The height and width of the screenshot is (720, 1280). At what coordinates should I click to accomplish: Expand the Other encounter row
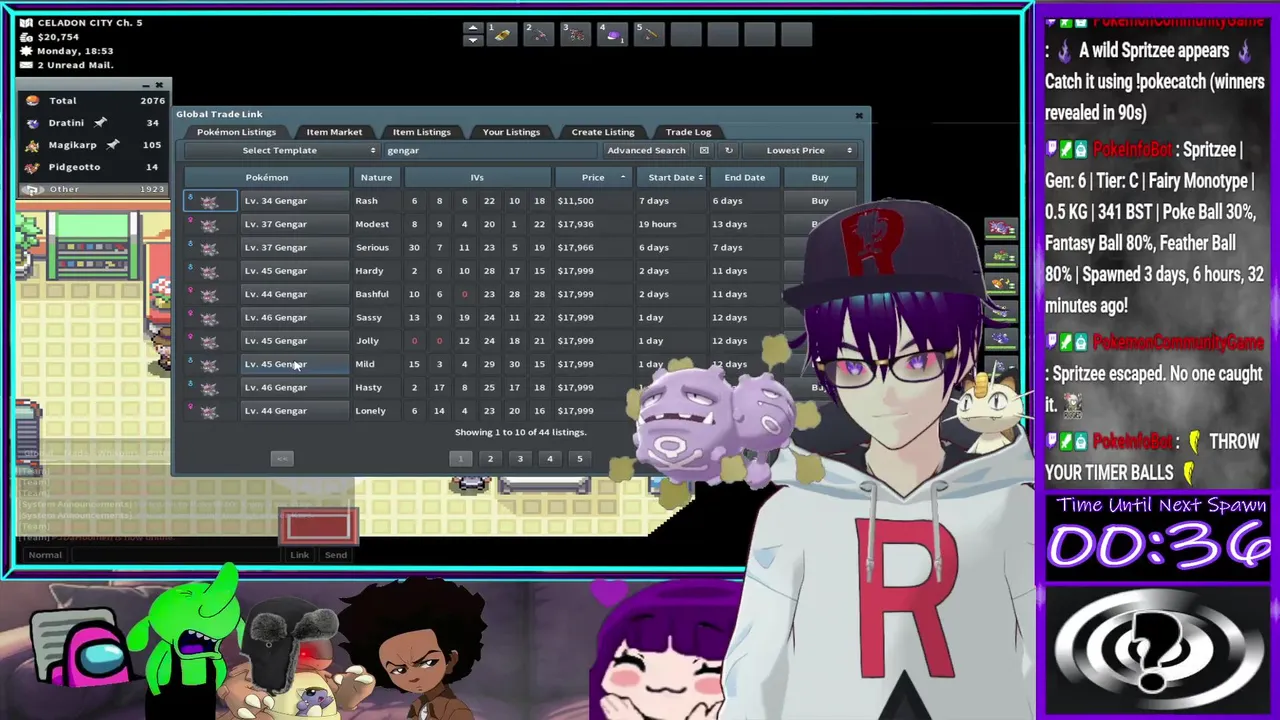94,189
